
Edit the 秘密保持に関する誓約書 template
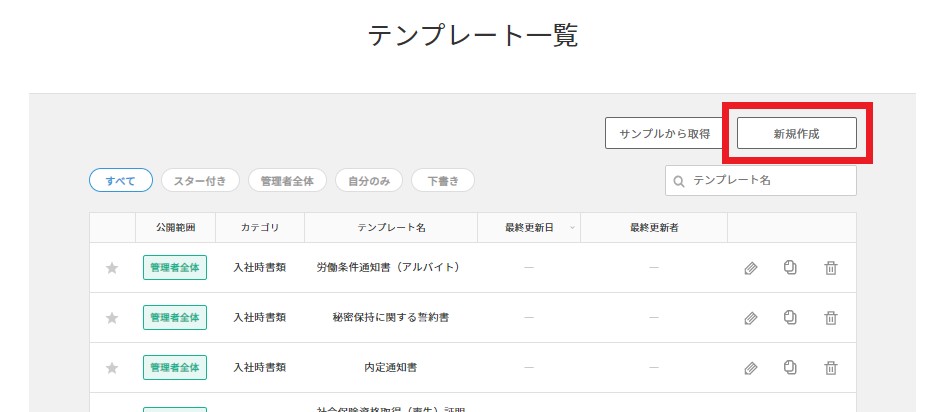pos(750,318)
